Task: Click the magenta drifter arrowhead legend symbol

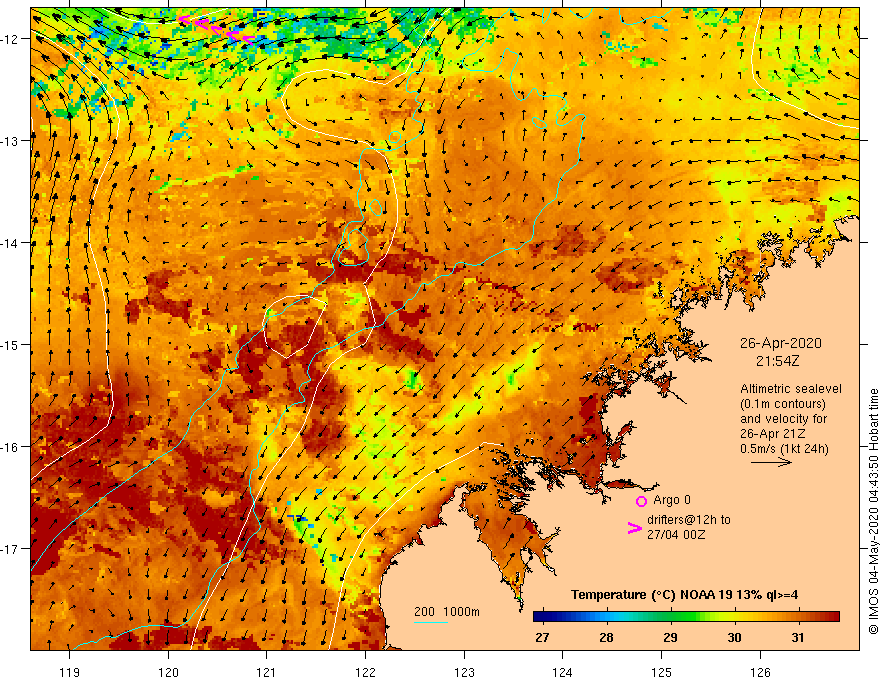Action: tap(635, 528)
